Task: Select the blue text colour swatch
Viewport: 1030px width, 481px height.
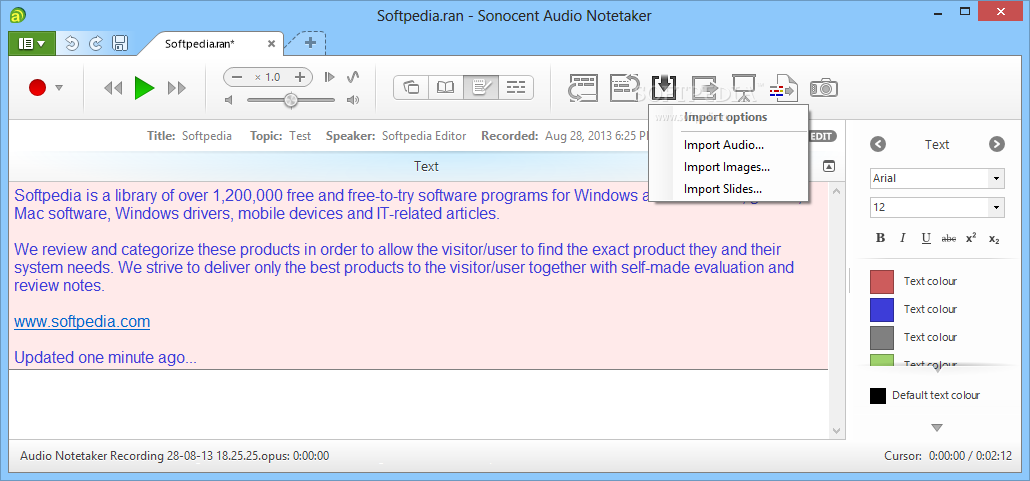Action: pos(882,309)
